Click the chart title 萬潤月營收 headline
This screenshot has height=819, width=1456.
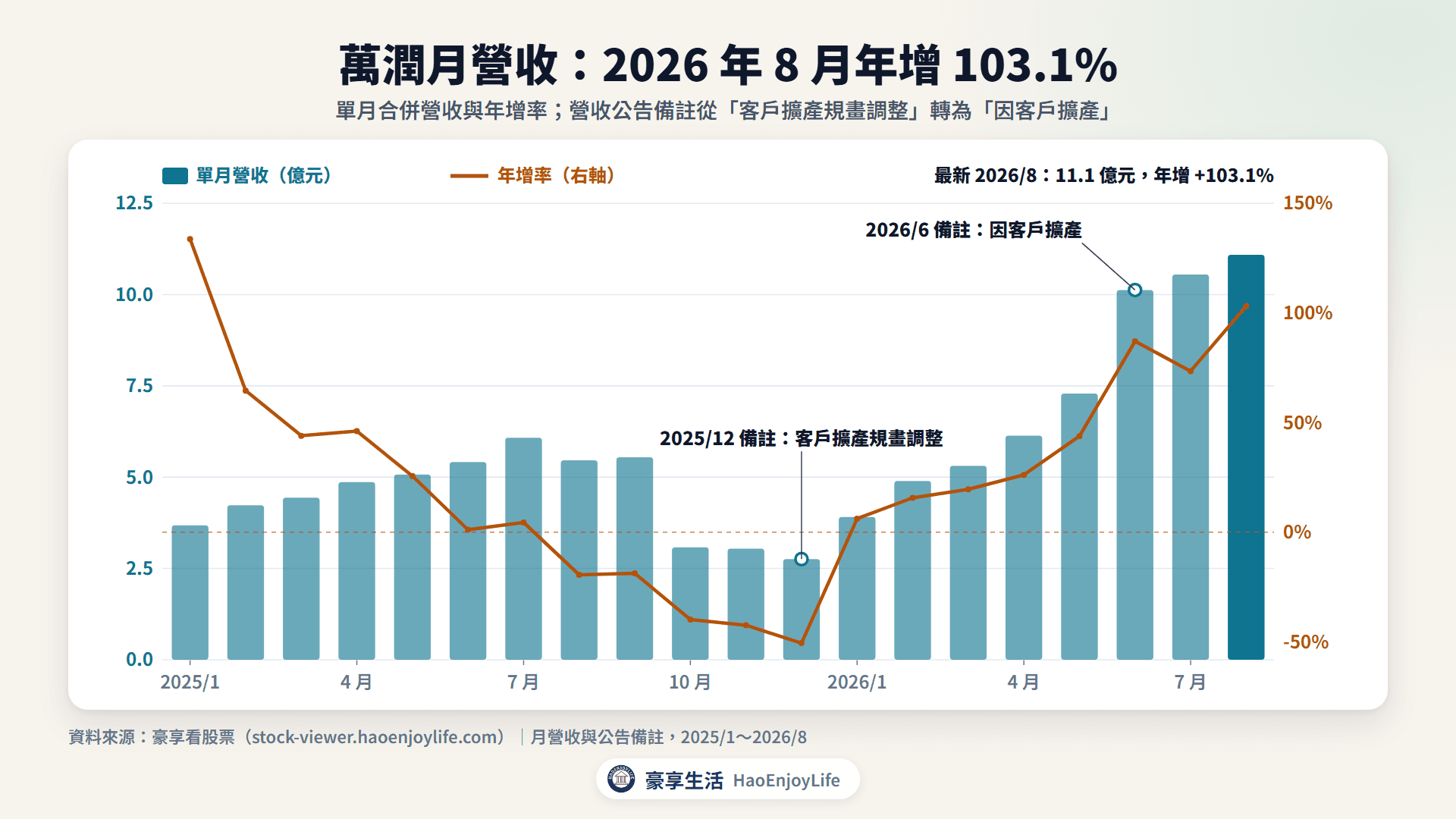click(x=728, y=64)
